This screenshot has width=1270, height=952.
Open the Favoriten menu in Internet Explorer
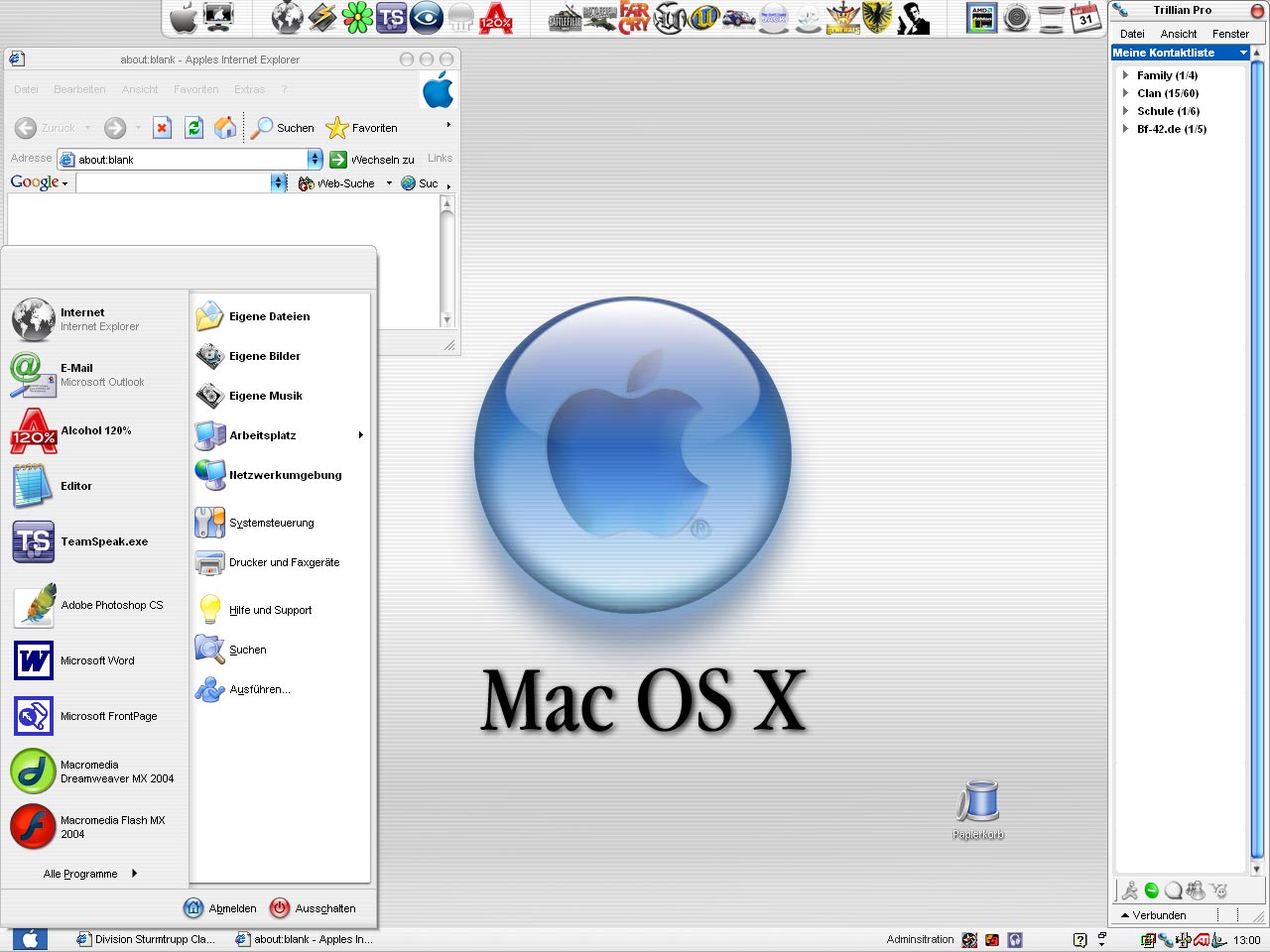[x=196, y=89]
